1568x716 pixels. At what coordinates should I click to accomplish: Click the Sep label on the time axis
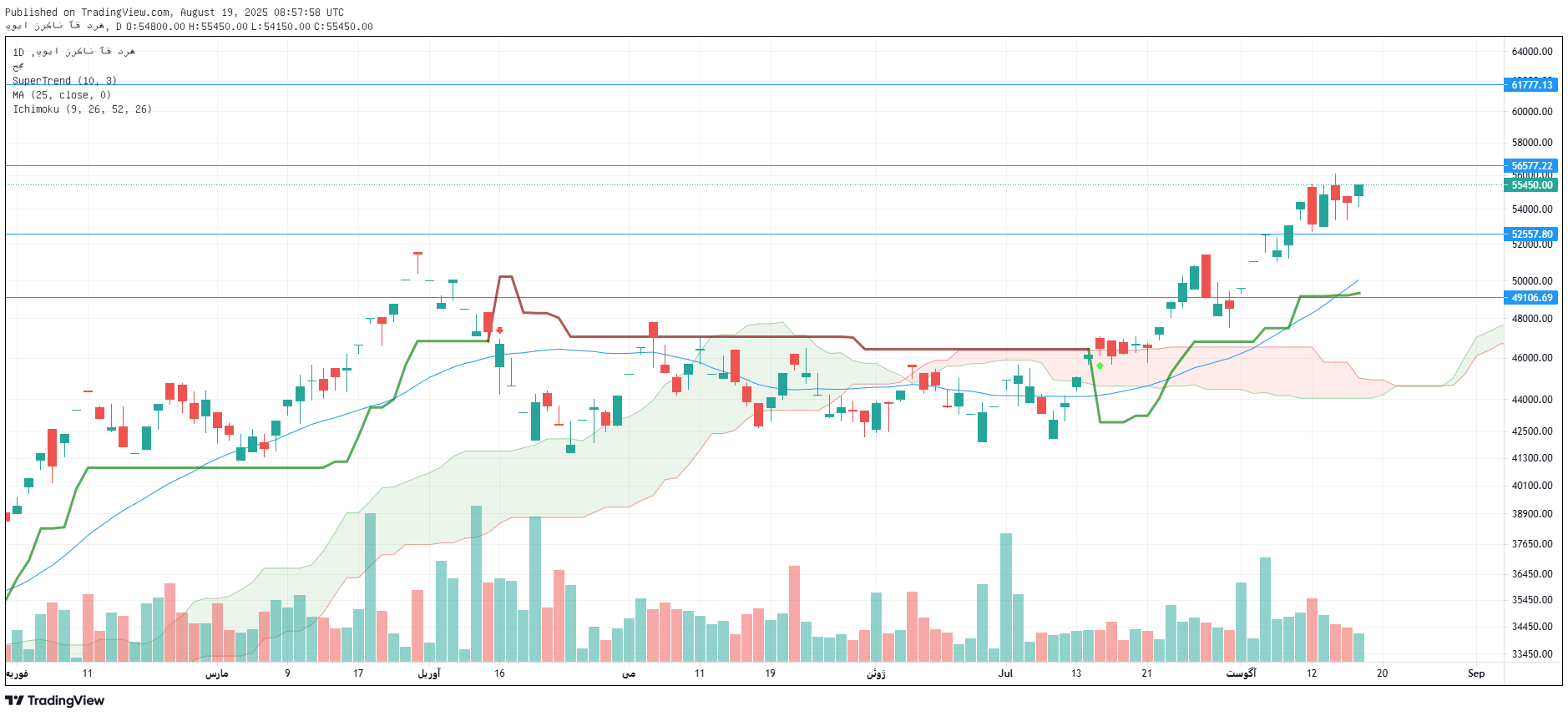(1476, 673)
